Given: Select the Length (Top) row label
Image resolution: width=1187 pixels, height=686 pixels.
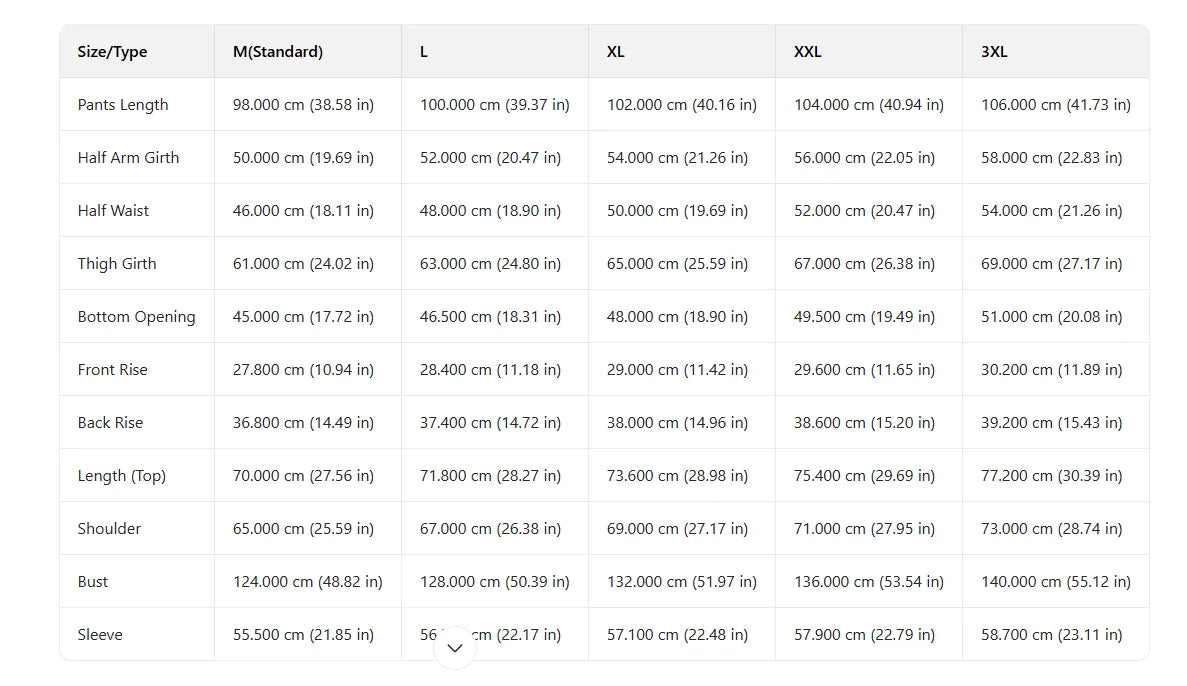Looking at the screenshot, I should click(x=121, y=476).
